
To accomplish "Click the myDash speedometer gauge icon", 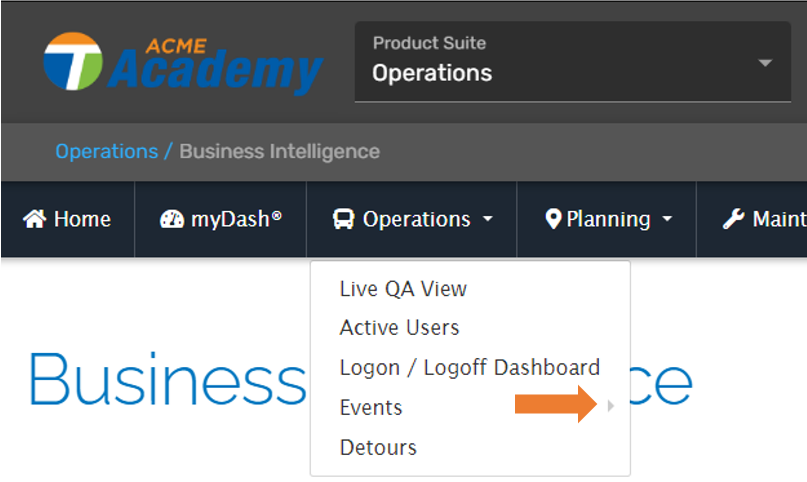I will click(172, 219).
